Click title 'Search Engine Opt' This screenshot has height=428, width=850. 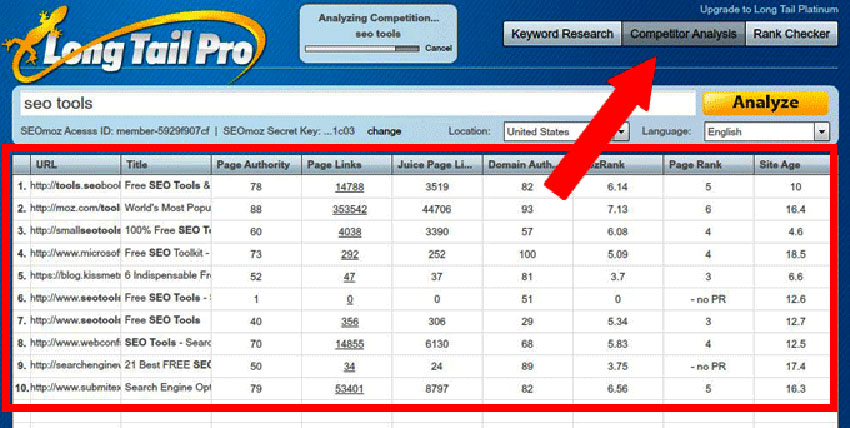(168, 388)
